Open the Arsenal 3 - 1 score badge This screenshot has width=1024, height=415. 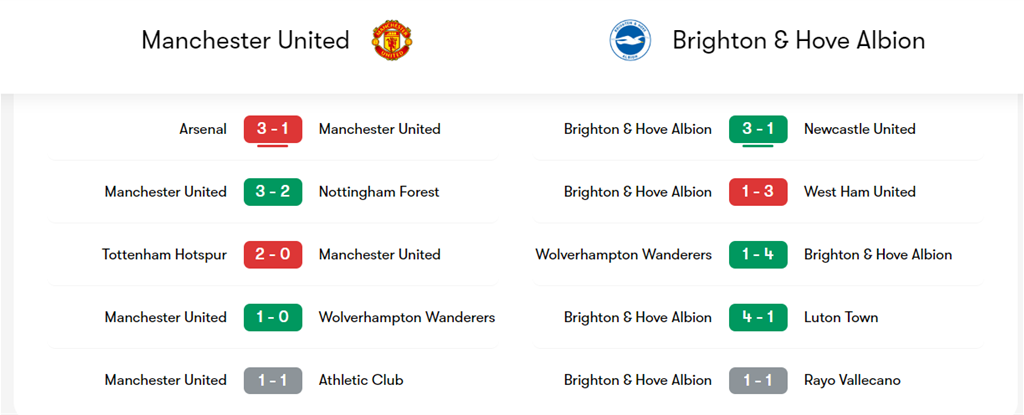point(273,129)
